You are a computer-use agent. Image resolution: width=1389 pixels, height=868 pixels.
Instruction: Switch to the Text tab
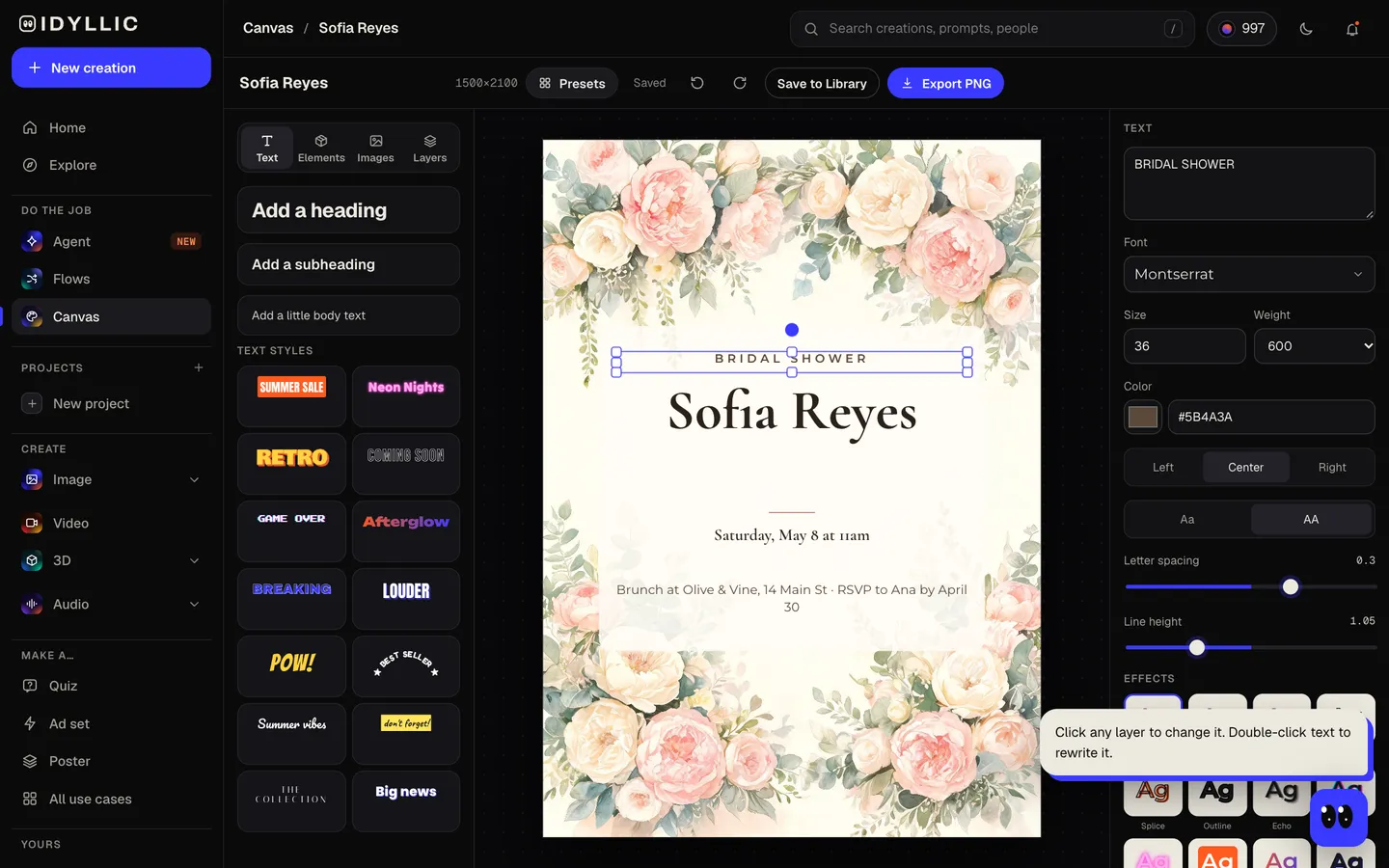267,148
